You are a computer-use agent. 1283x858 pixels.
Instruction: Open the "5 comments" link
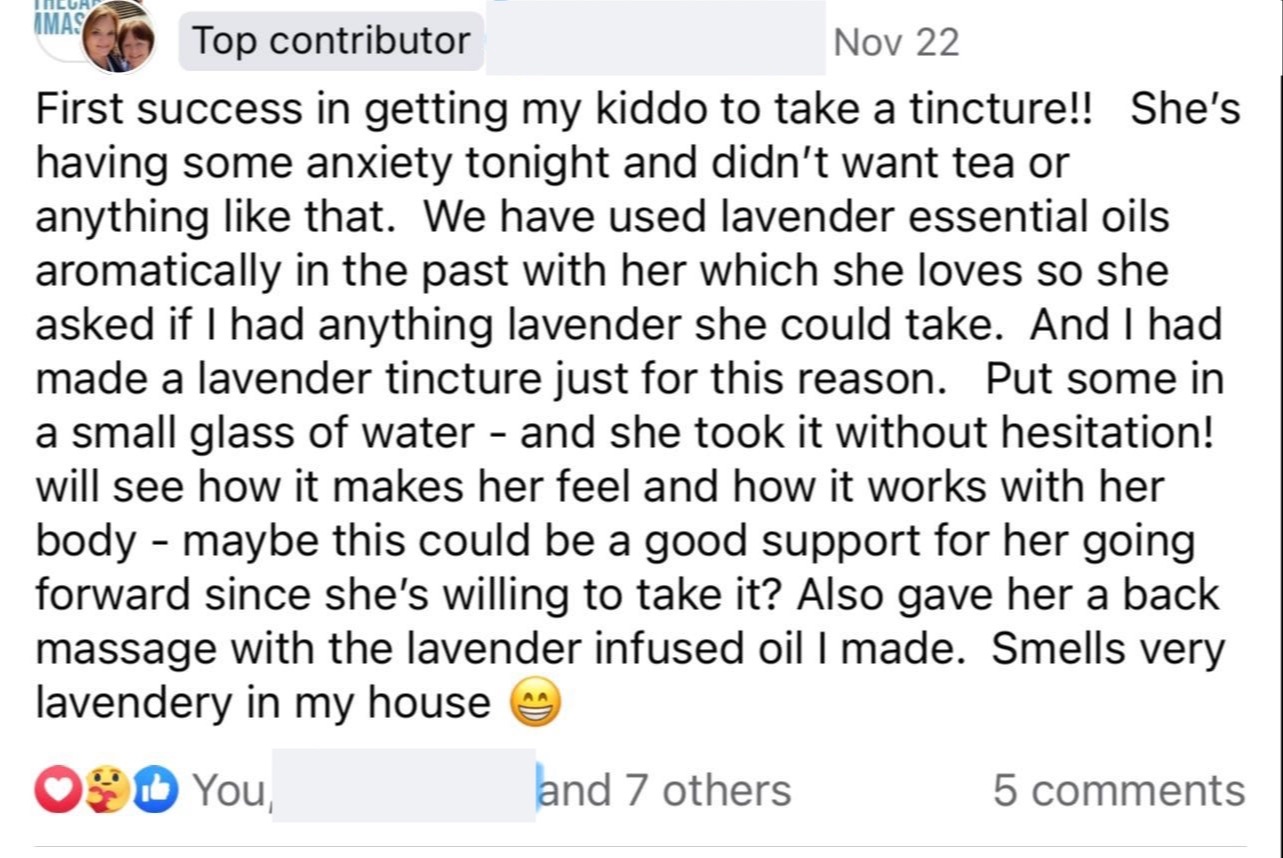(1118, 790)
